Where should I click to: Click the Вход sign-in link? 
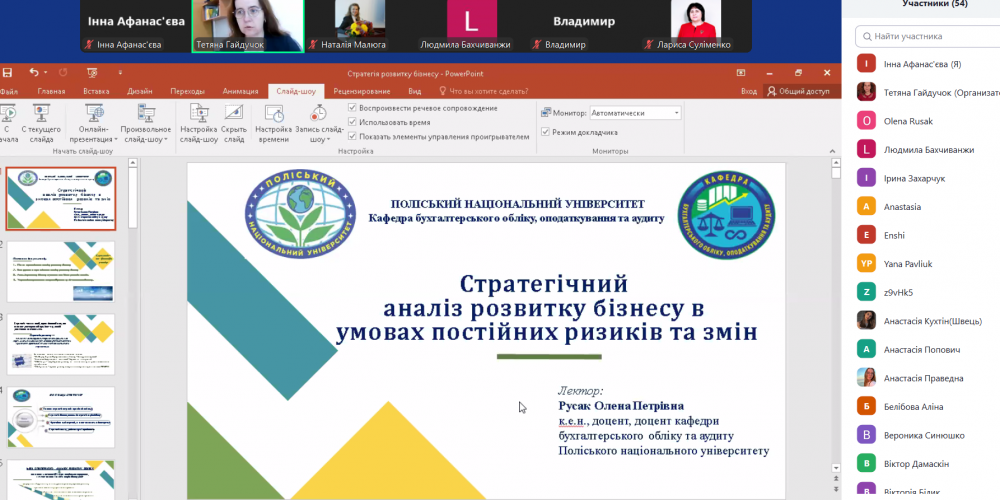[749, 91]
